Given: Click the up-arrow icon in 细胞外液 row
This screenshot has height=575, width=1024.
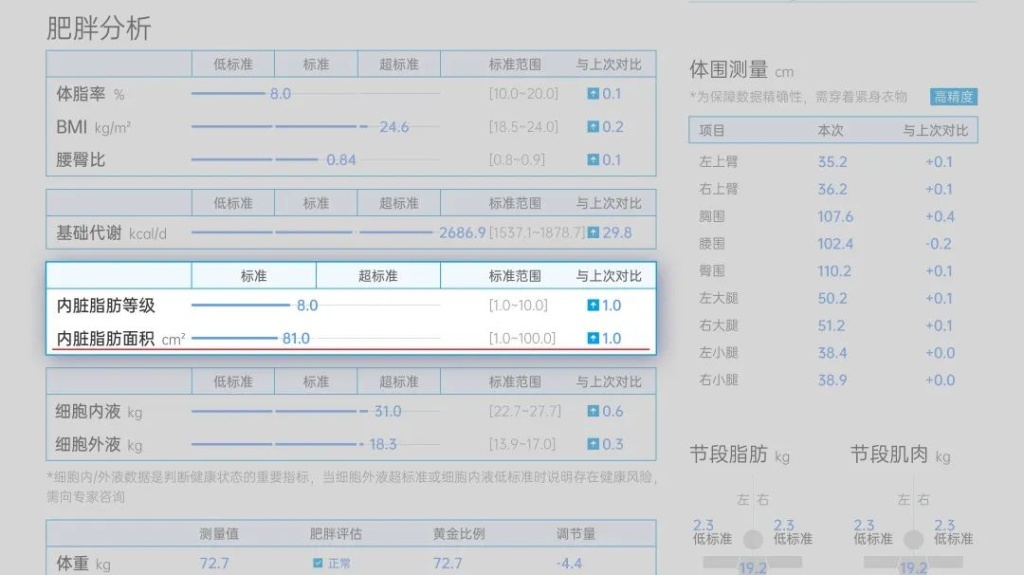Looking at the screenshot, I should (593, 445).
